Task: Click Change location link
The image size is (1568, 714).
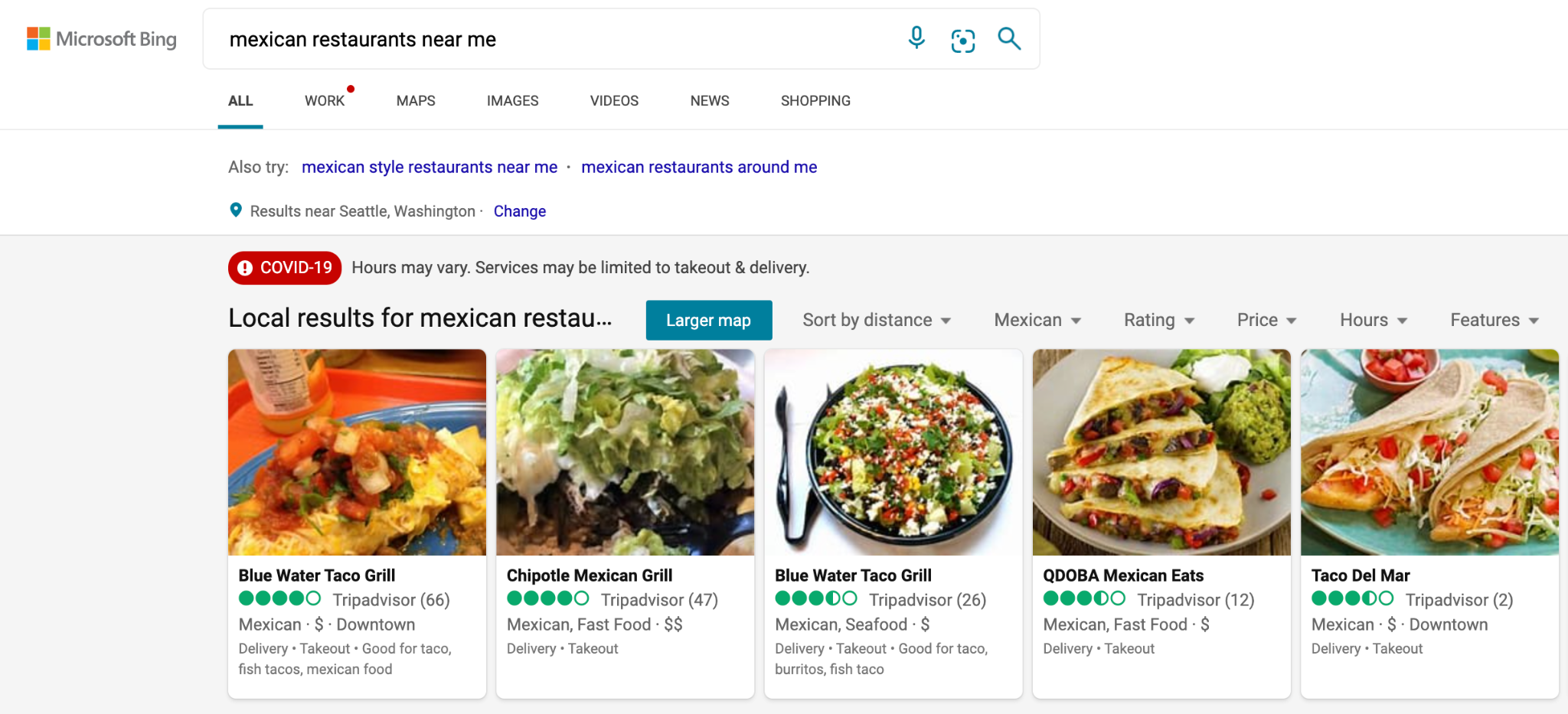Action: (x=520, y=211)
